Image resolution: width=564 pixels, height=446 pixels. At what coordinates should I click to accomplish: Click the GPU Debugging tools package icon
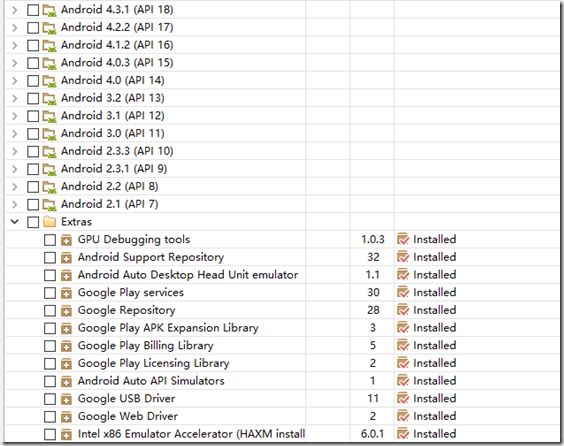point(66,240)
